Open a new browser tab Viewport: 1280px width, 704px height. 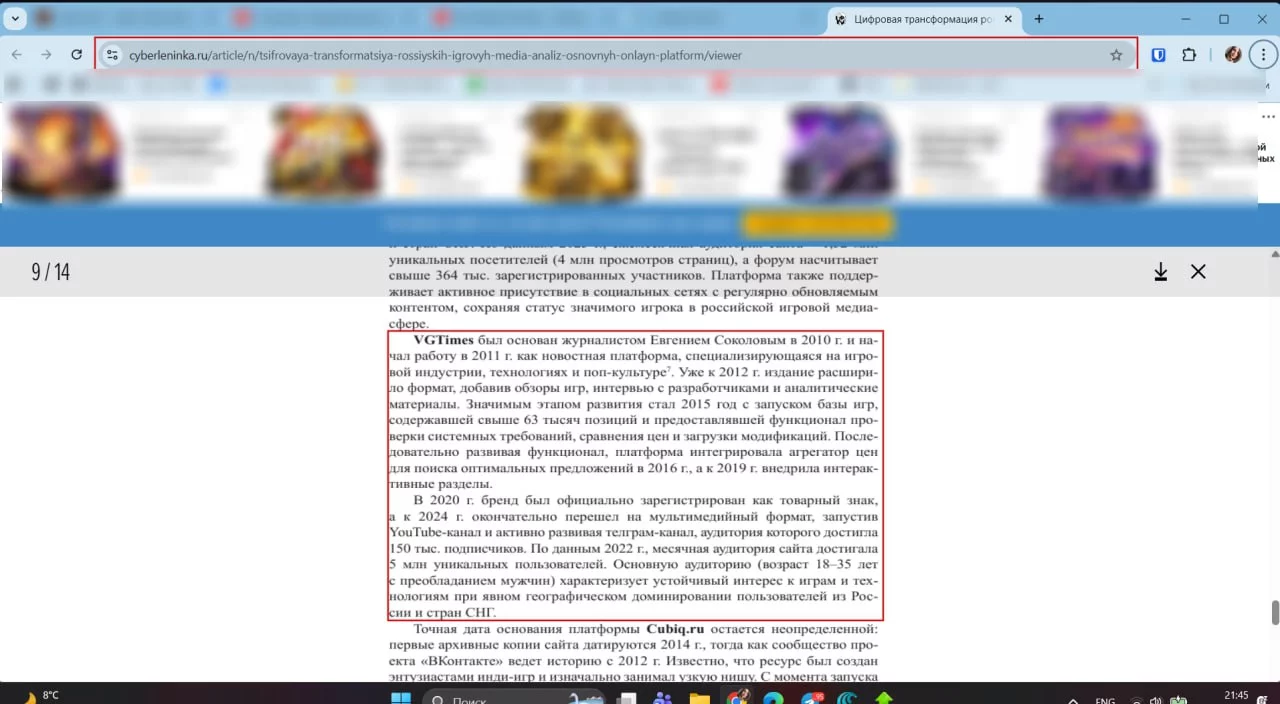pos(1039,19)
